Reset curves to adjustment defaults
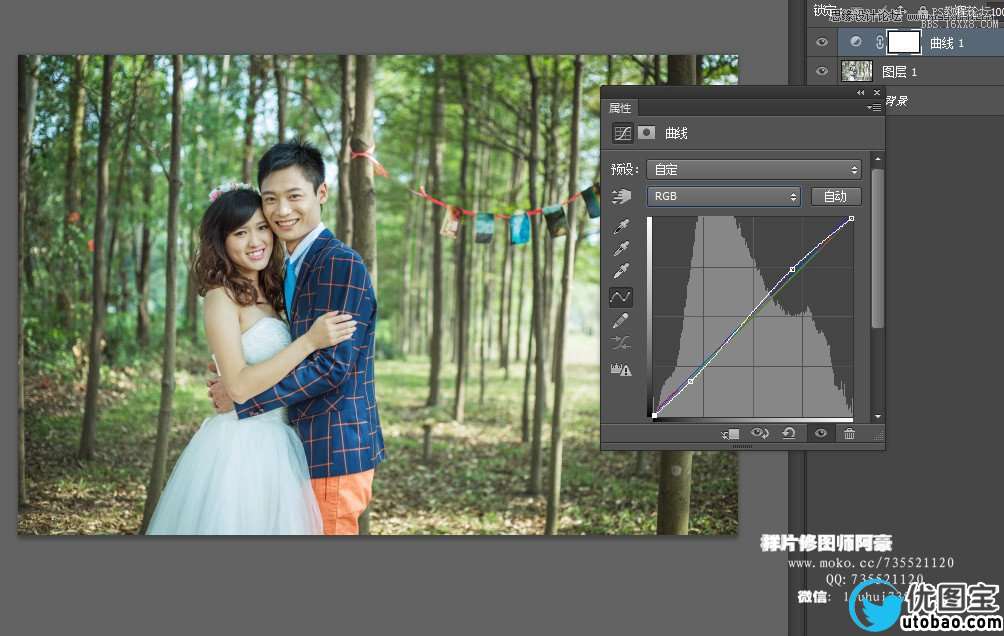Image resolution: width=1004 pixels, height=636 pixels. pos(789,434)
